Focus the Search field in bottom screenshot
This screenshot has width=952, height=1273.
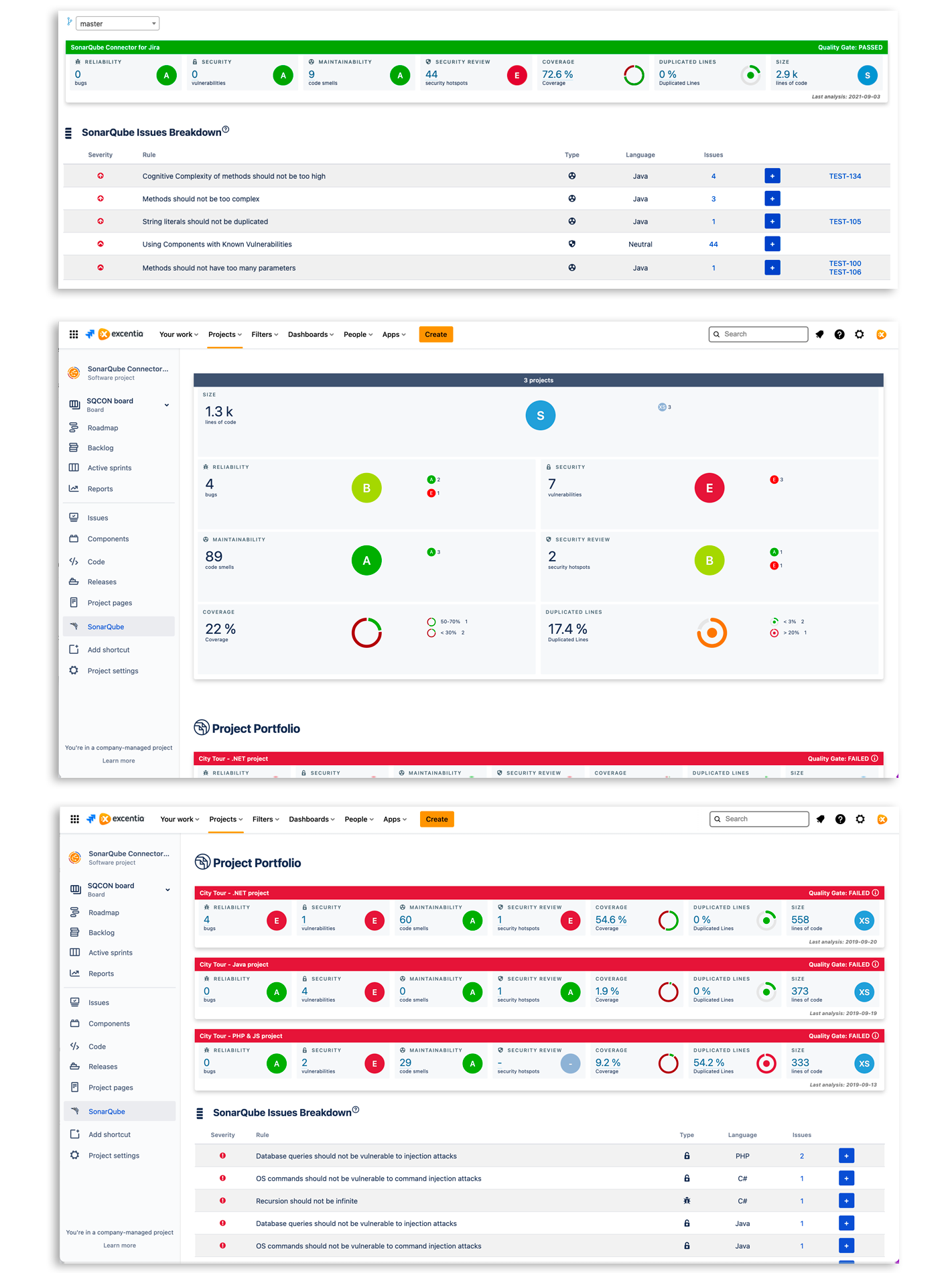[x=759, y=819]
